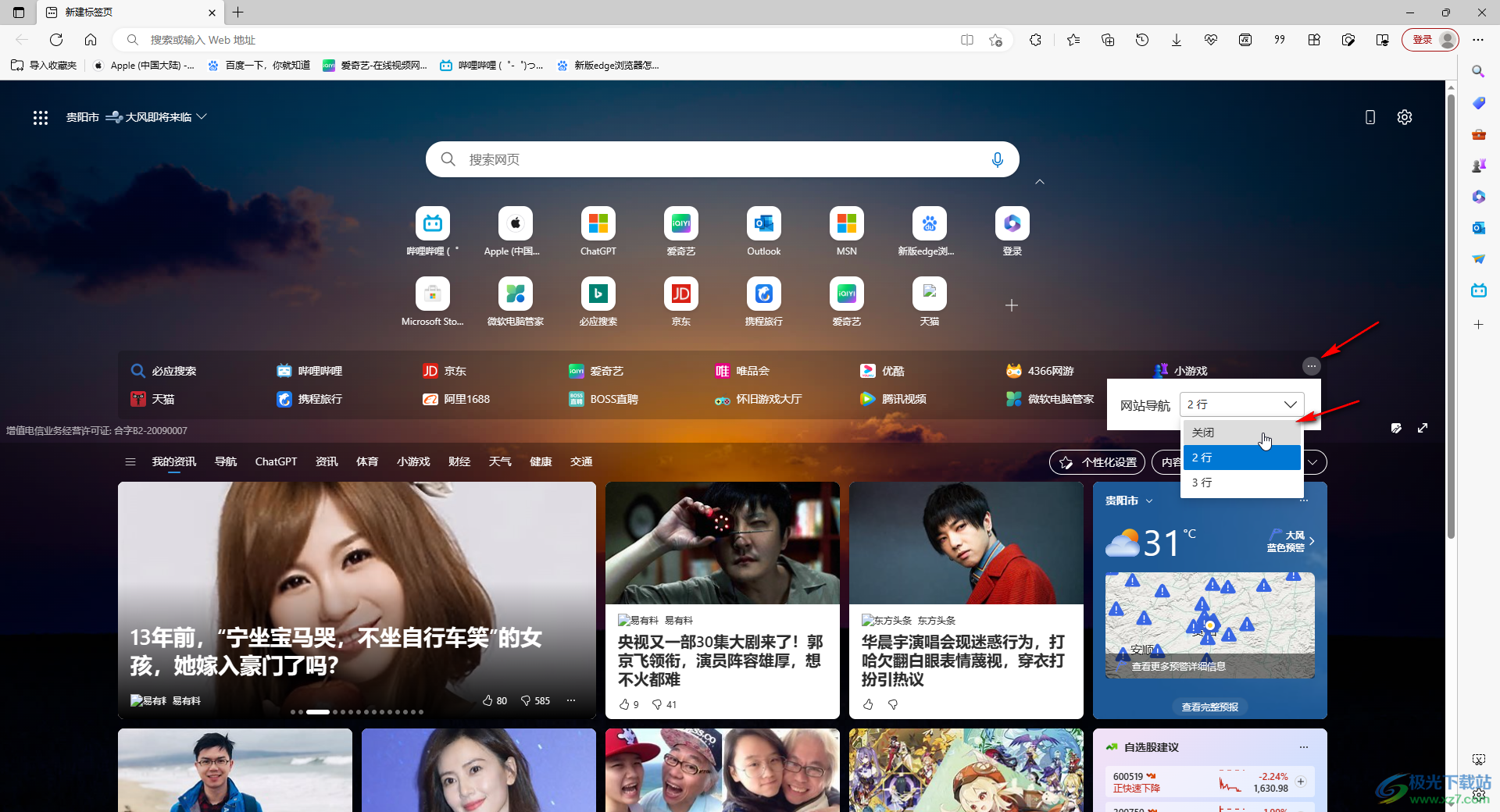This screenshot has width=1500, height=812.
Task: Open the Collections toolbar icon
Action: point(1108,40)
